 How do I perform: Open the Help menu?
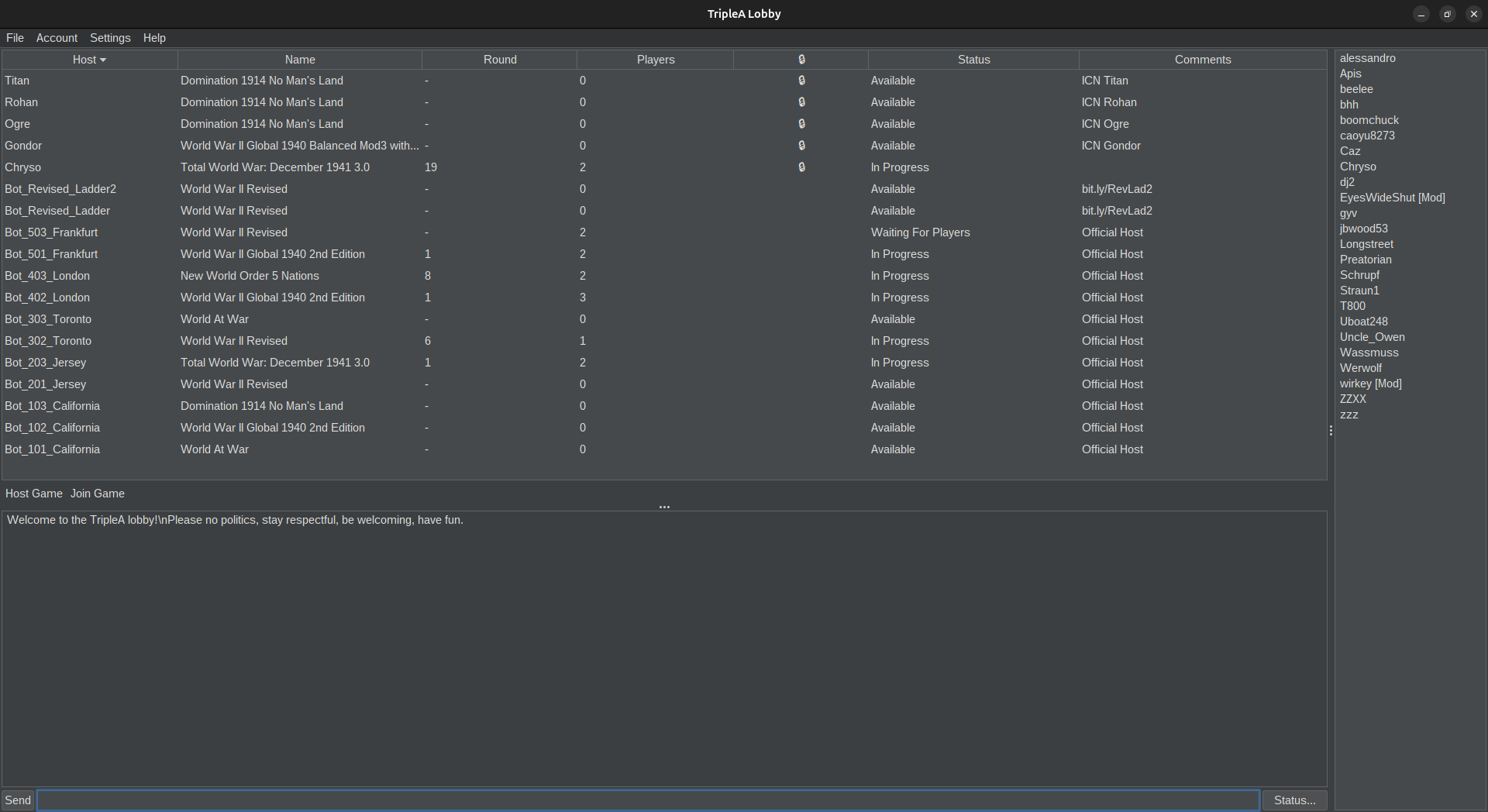tap(154, 38)
